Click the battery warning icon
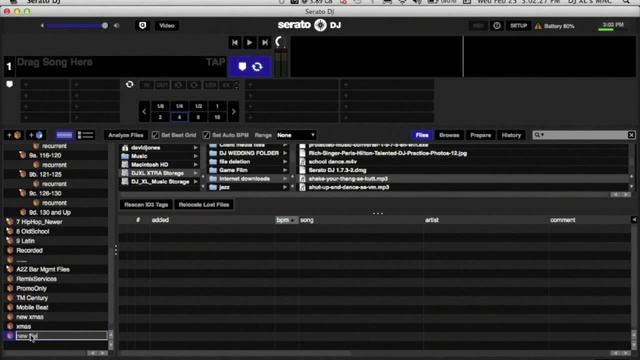The image size is (640, 360). coord(538,26)
